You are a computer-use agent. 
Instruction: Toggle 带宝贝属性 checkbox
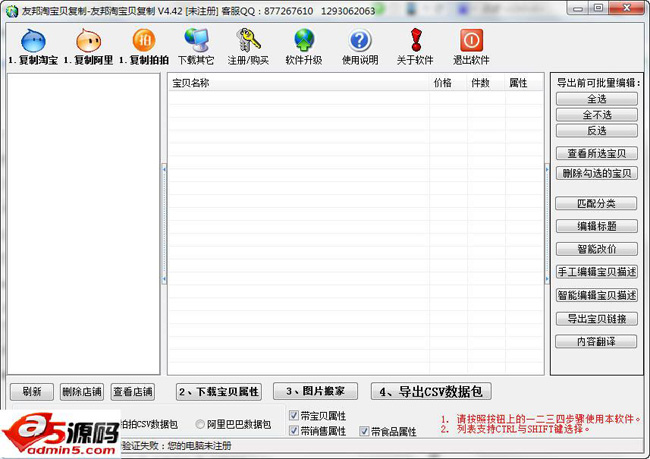pyautogui.click(x=294, y=415)
